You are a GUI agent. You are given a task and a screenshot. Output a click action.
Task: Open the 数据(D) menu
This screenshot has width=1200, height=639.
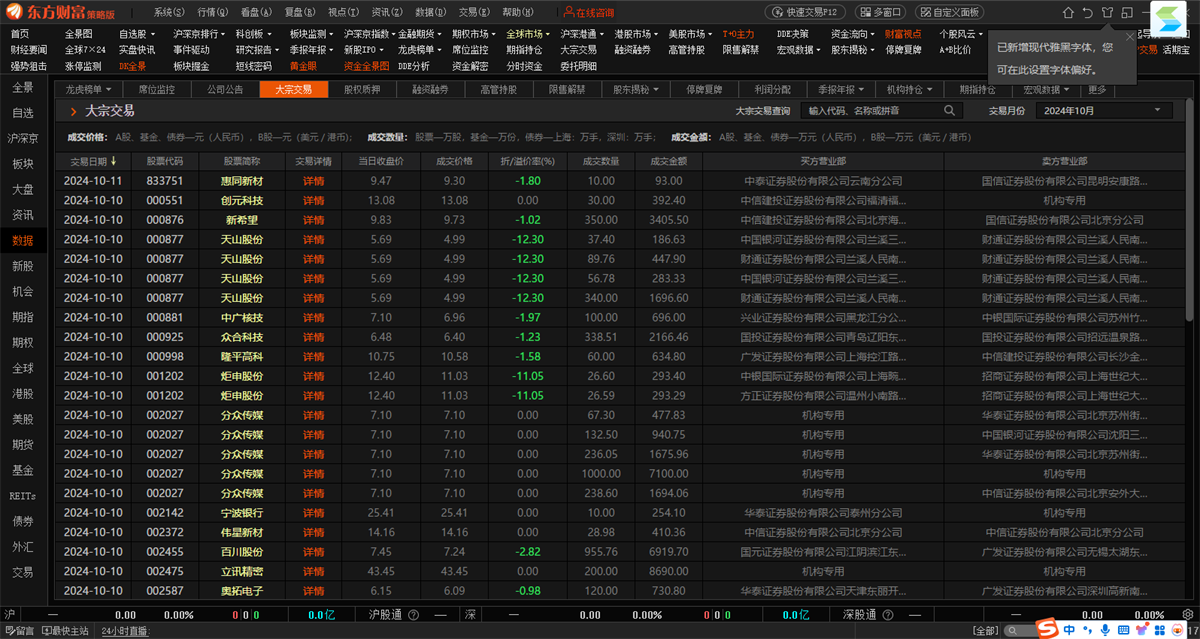(431, 13)
